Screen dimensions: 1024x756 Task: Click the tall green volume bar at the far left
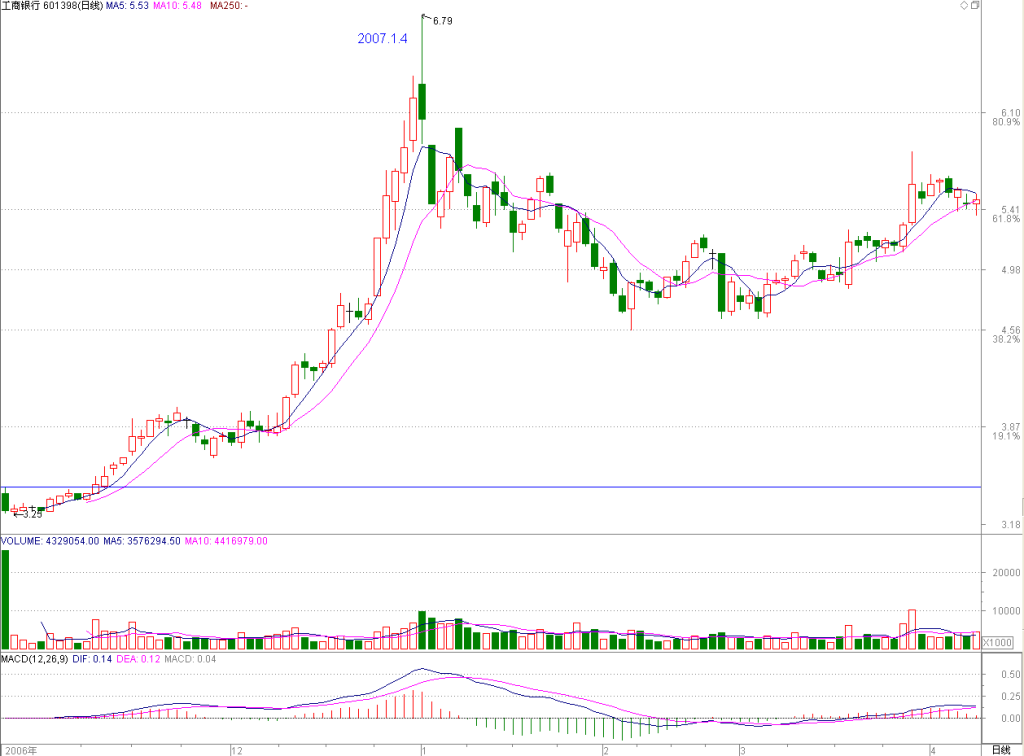[x=5, y=599]
